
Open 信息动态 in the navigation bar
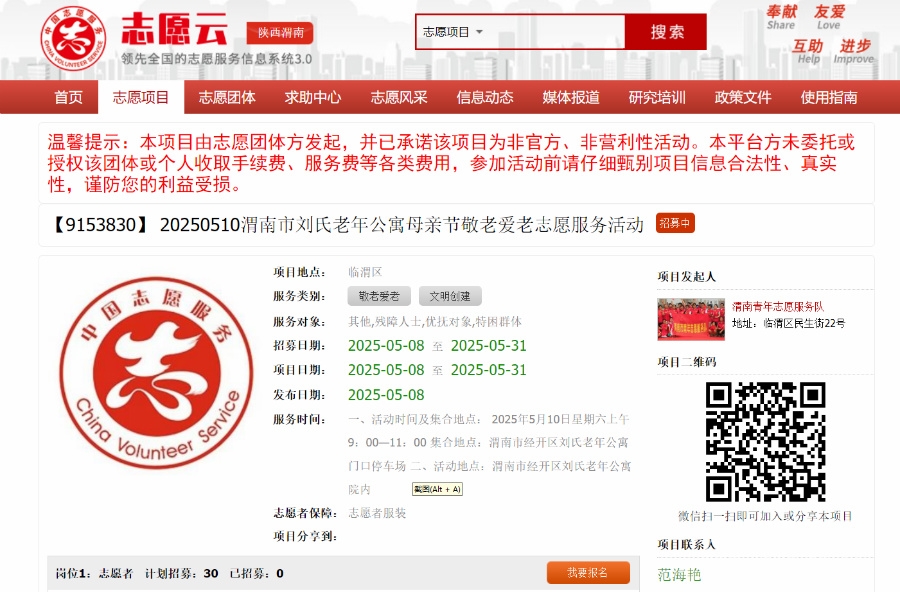(x=485, y=97)
